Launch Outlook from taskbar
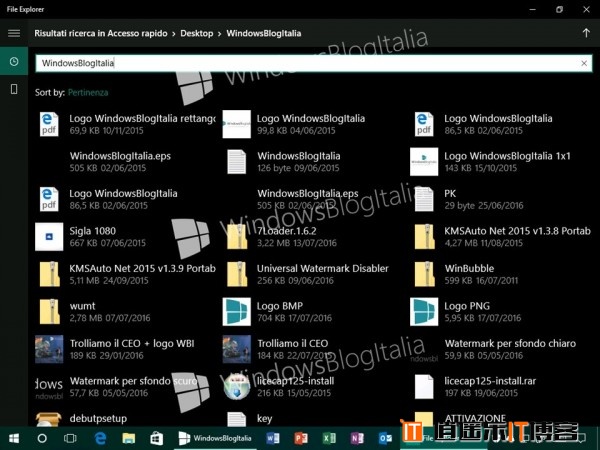 coord(385,439)
